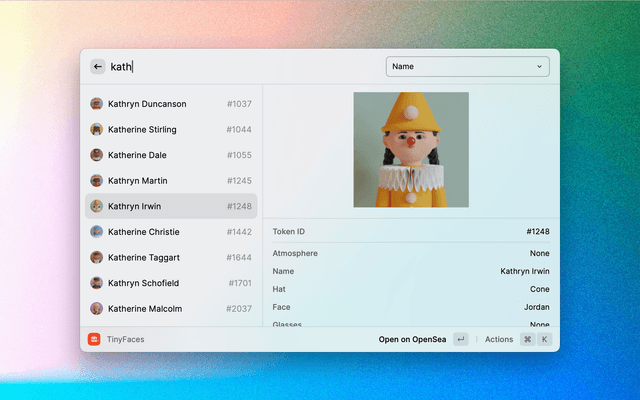Select Kathryn Irwin #1248 list item

point(170,206)
